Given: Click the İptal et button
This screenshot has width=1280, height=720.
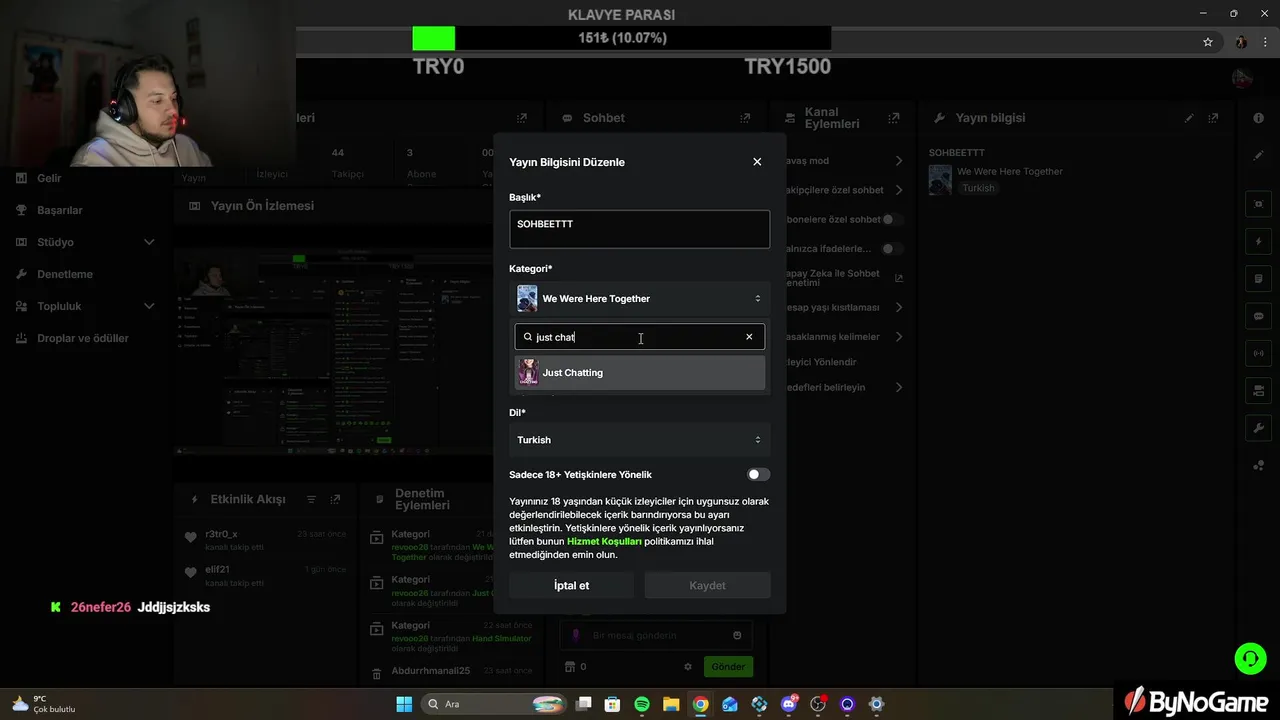Looking at the screenshot, I should tap(571, 586).
